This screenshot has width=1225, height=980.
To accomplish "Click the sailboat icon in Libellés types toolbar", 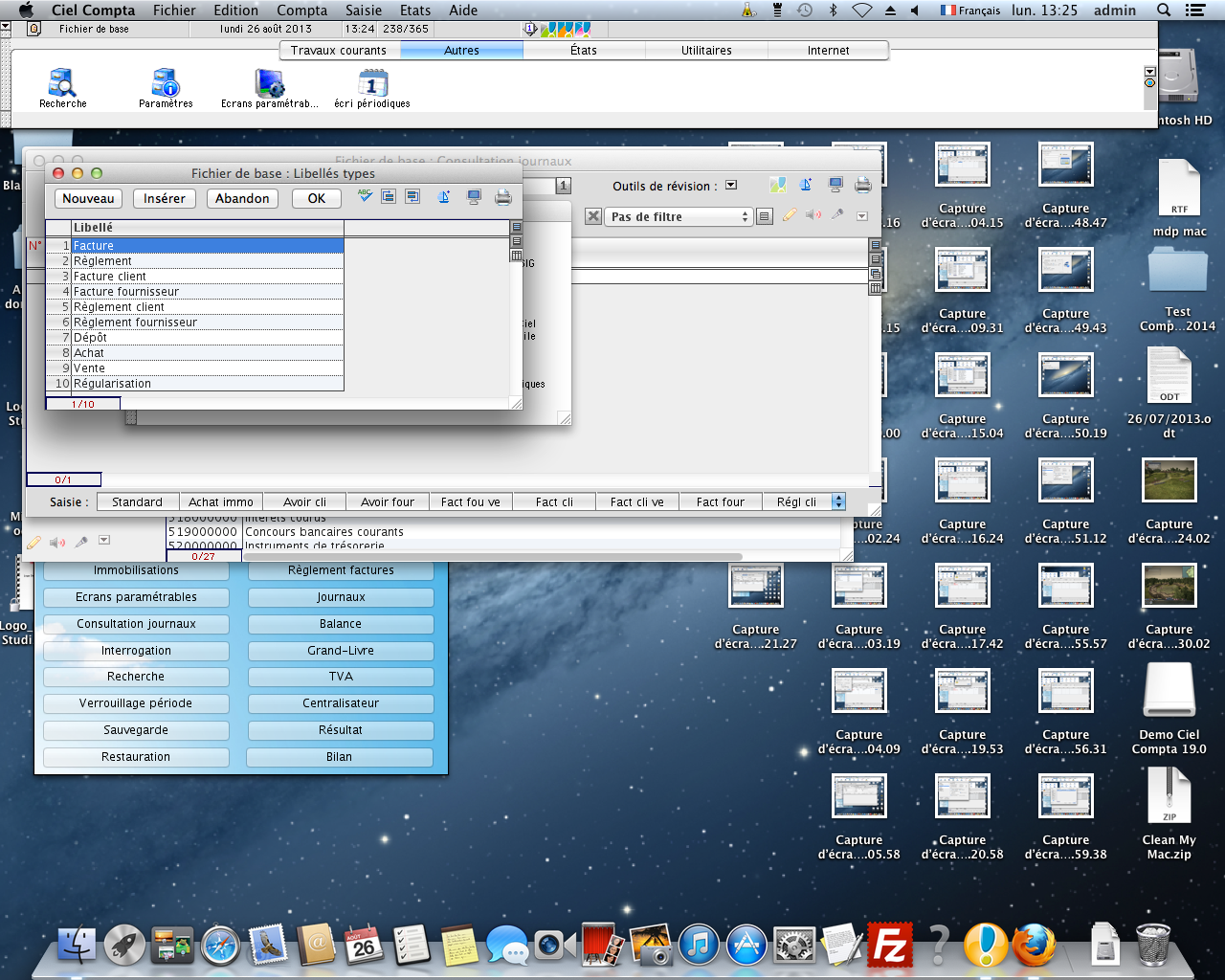I will tap(444, 197).
